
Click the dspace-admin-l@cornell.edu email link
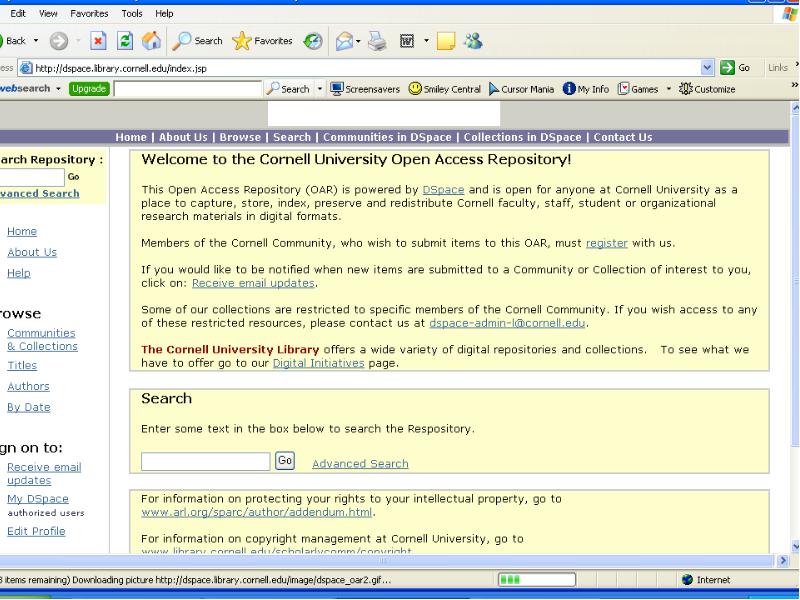point(507,323)
